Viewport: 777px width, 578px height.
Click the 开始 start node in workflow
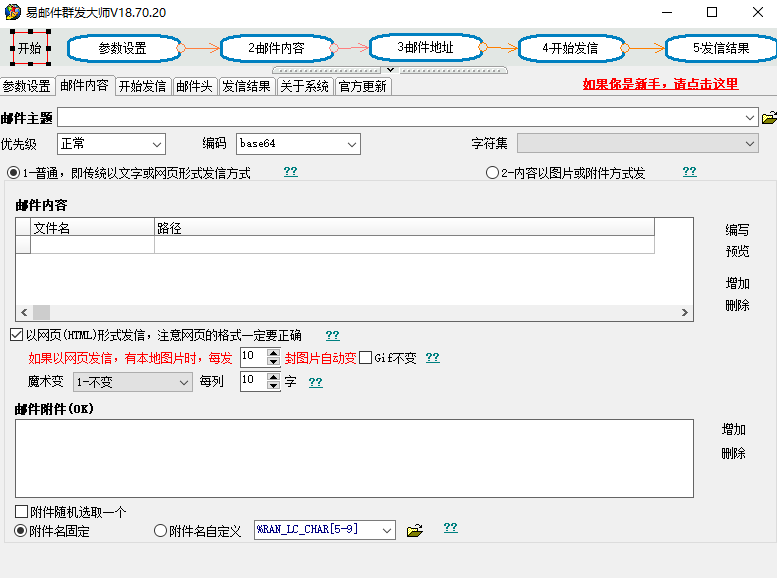click(x=30, y=48)
